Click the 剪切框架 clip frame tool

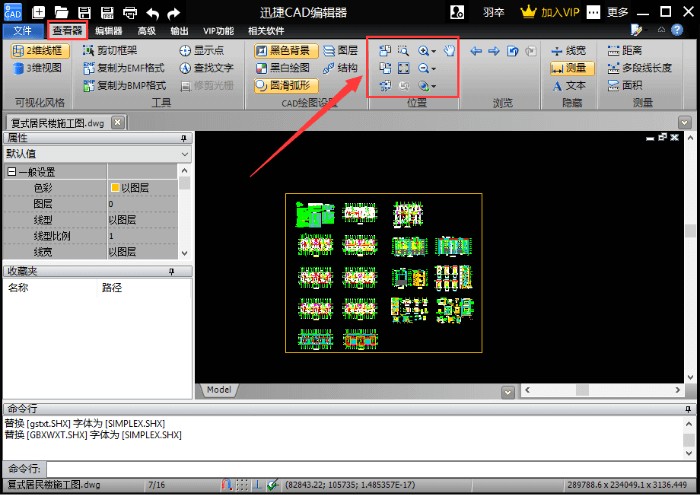coord(110,50)
